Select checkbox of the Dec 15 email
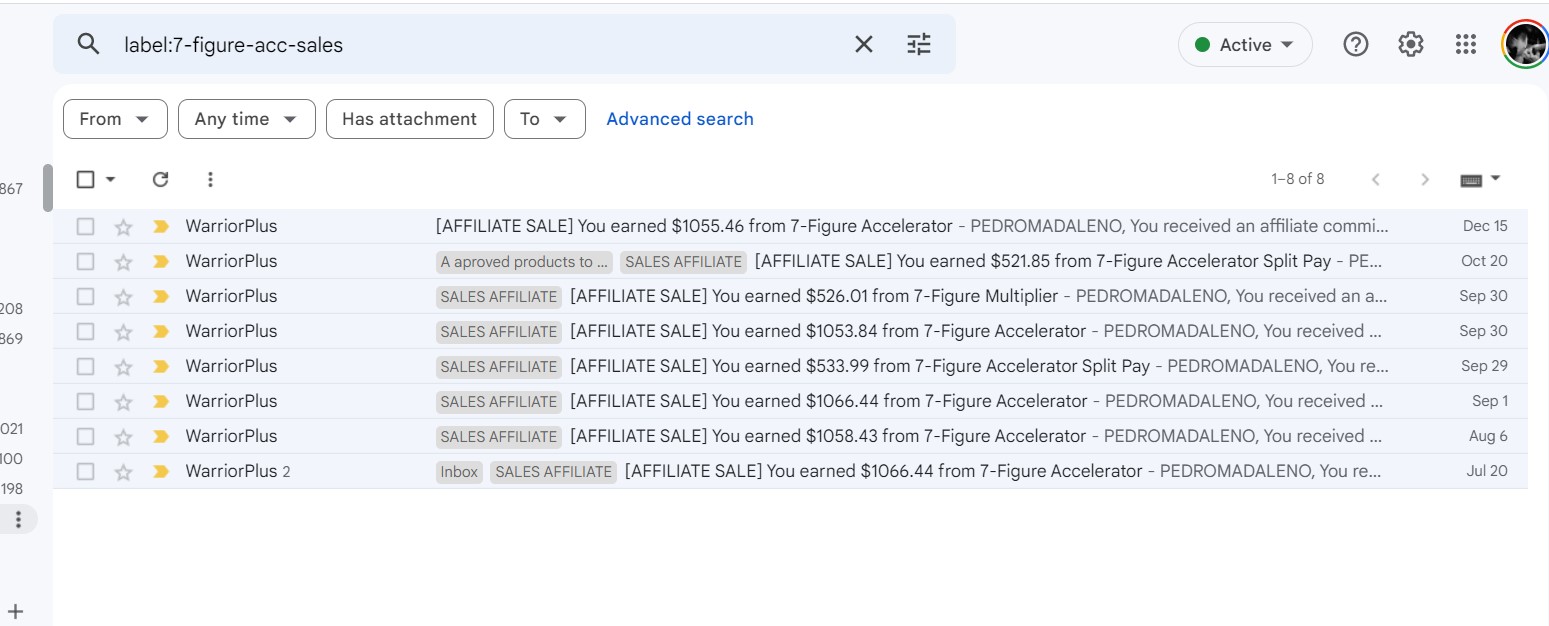 tap(86, 226)
